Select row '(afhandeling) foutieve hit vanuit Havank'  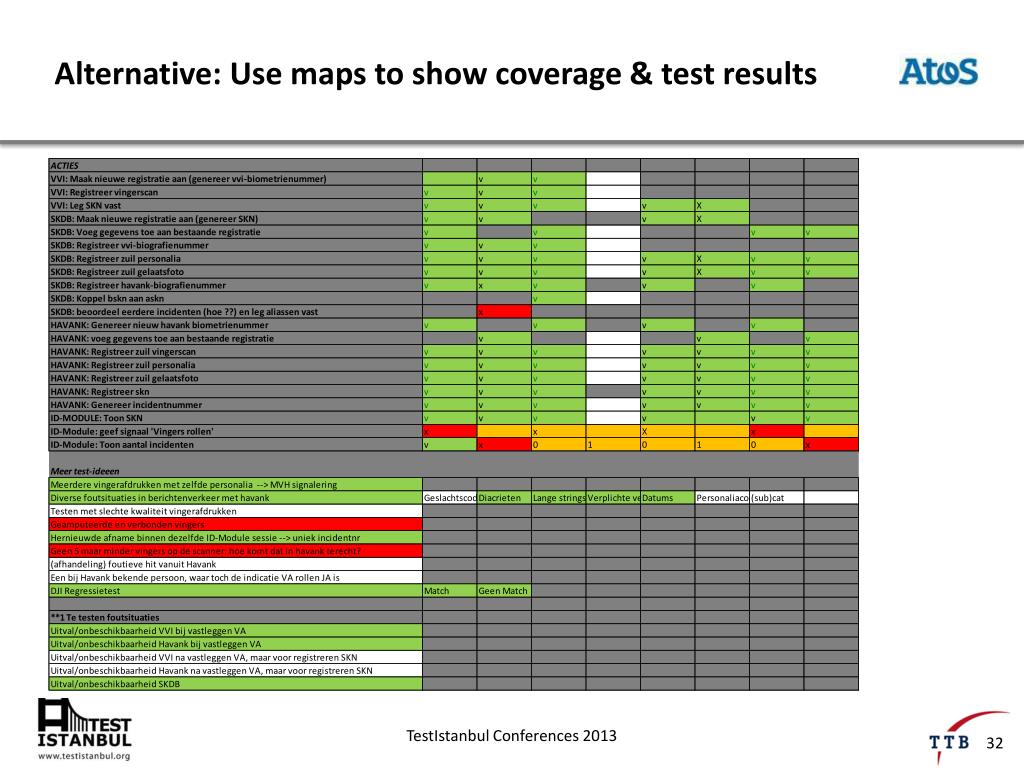[x=236, y=564]
